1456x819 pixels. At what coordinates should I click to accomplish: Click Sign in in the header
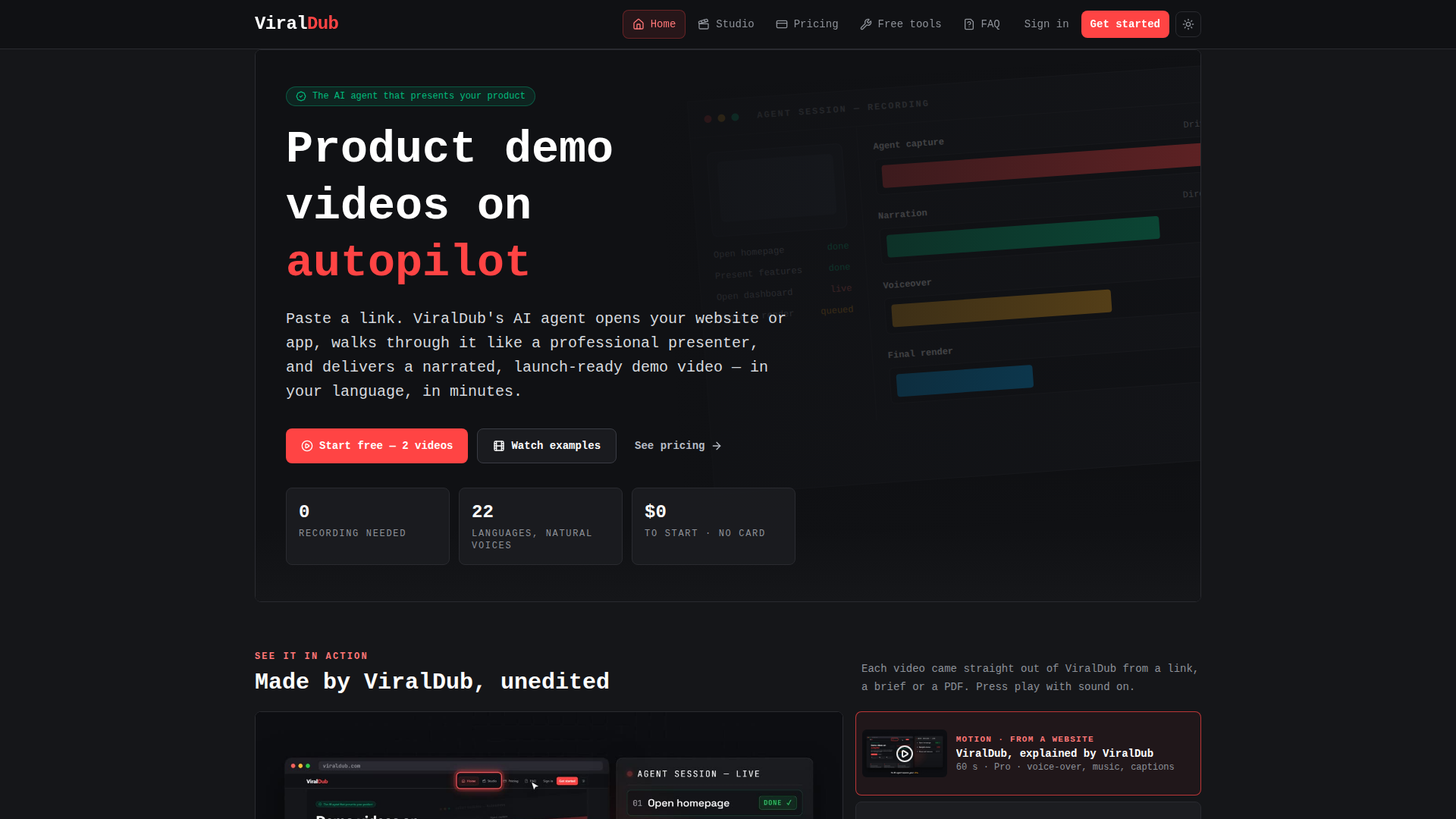coord(1046,24)
